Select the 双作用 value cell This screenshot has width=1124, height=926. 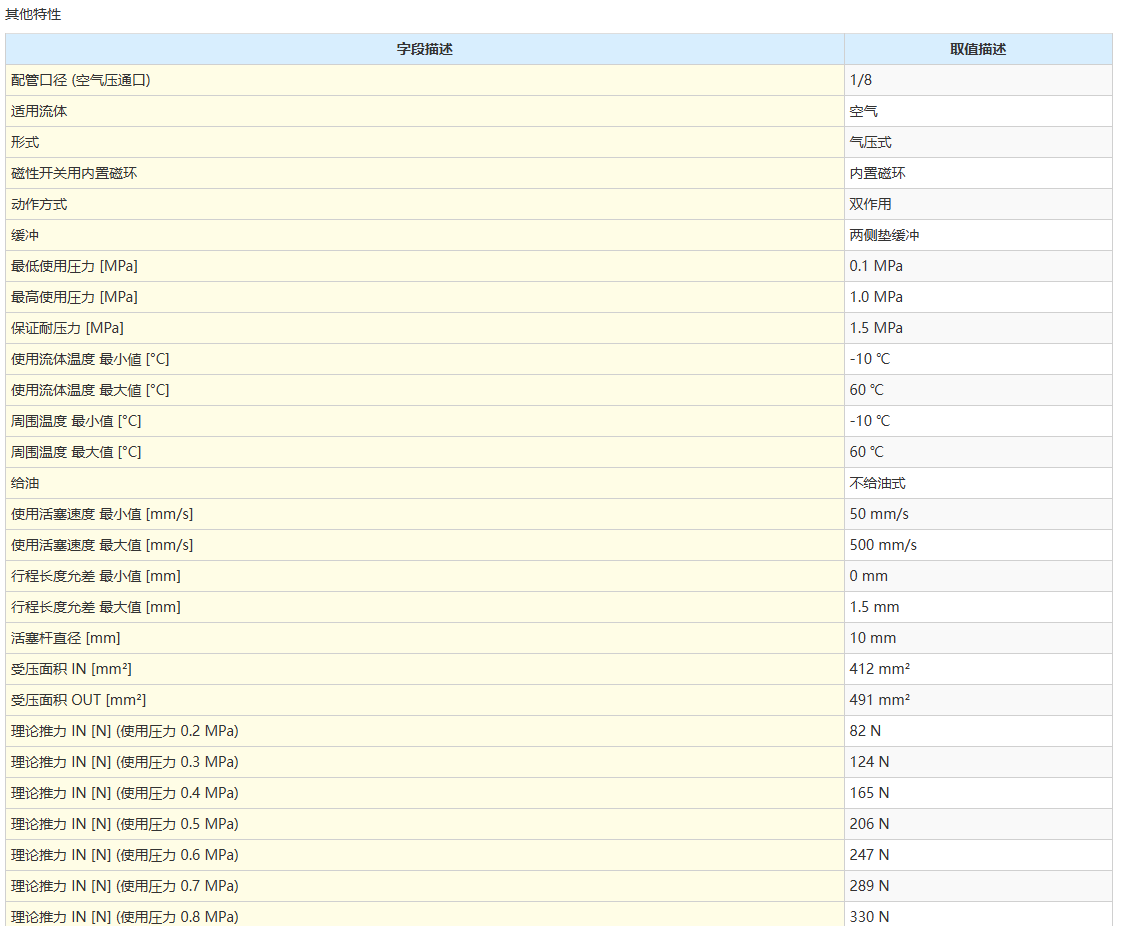870,204
